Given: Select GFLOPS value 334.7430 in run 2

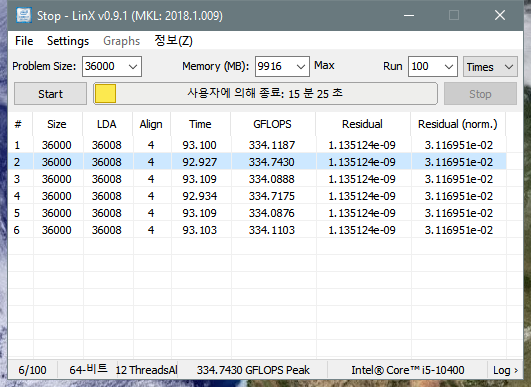Looking at the screenshot, I should click(272, 162).
